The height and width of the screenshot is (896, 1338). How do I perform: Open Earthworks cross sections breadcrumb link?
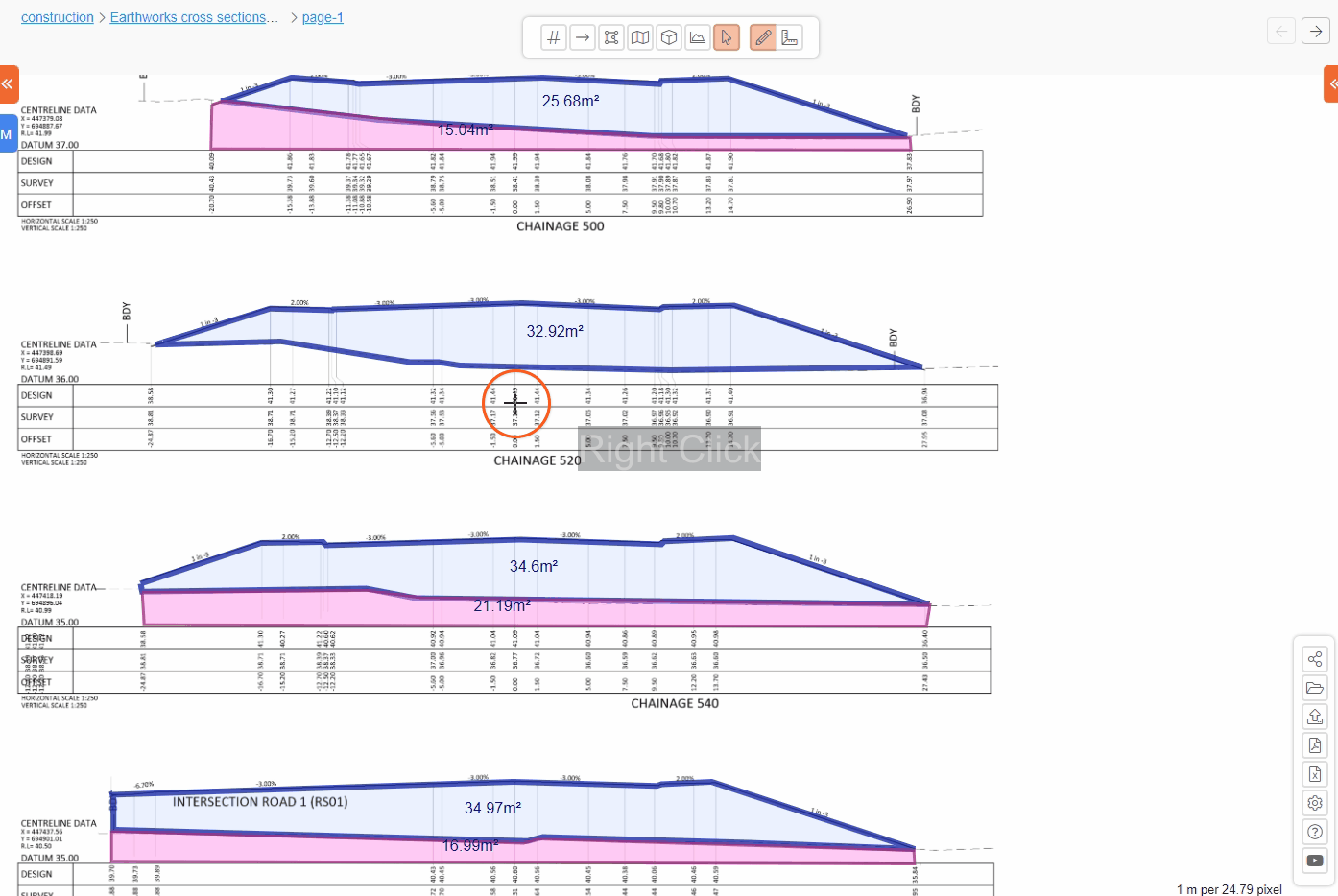pos(194,17)
